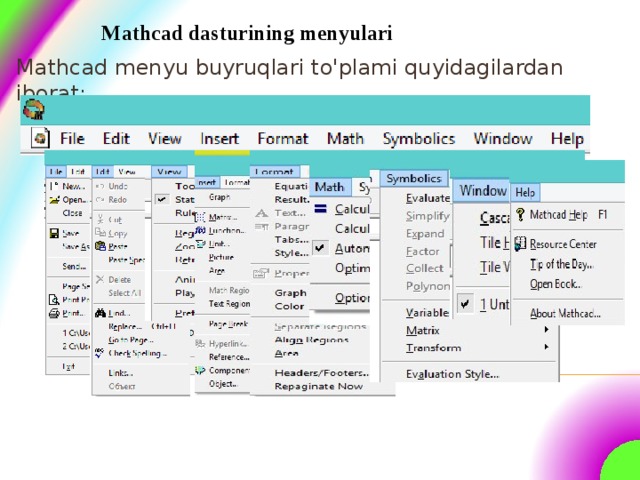This screenshot has width=640, height=480.
Task: Click the Find binoculars icon
Action: coord(100,313)
